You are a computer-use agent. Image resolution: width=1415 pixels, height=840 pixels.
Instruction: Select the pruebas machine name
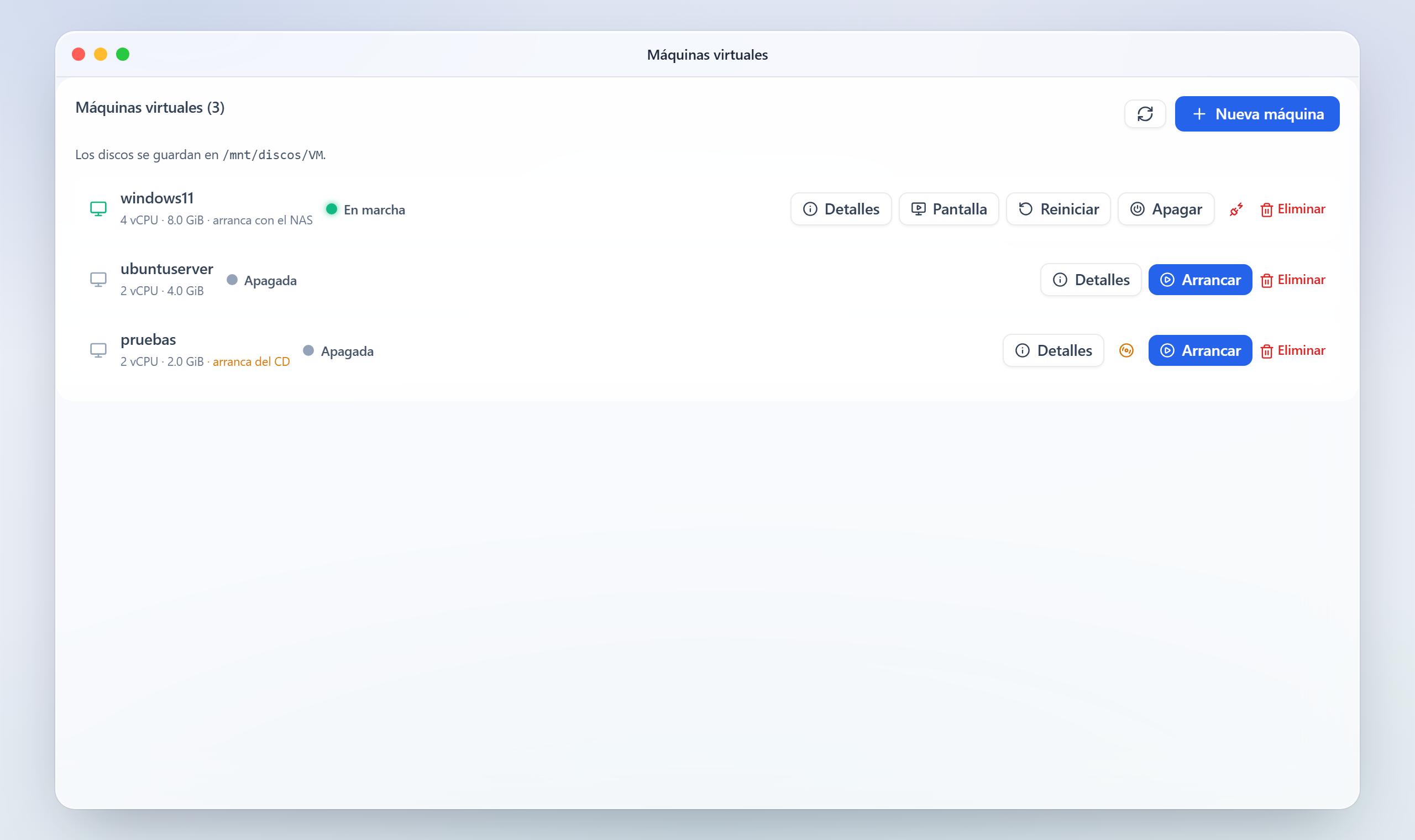pos(148,340)
